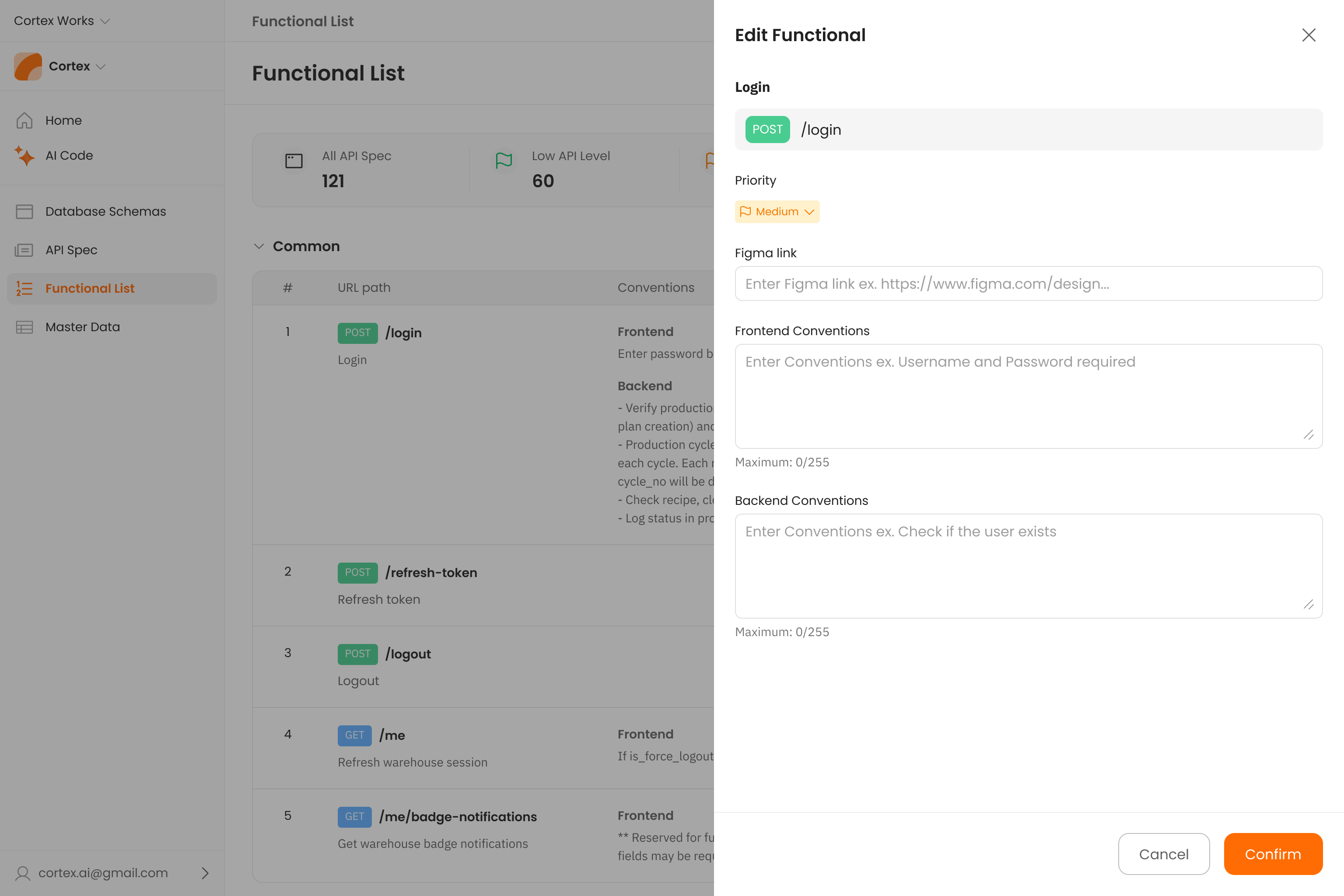Focus the Frontend Conventions text area
This screenshot has width=1344, height=896.
click(x=1028, y=395)
